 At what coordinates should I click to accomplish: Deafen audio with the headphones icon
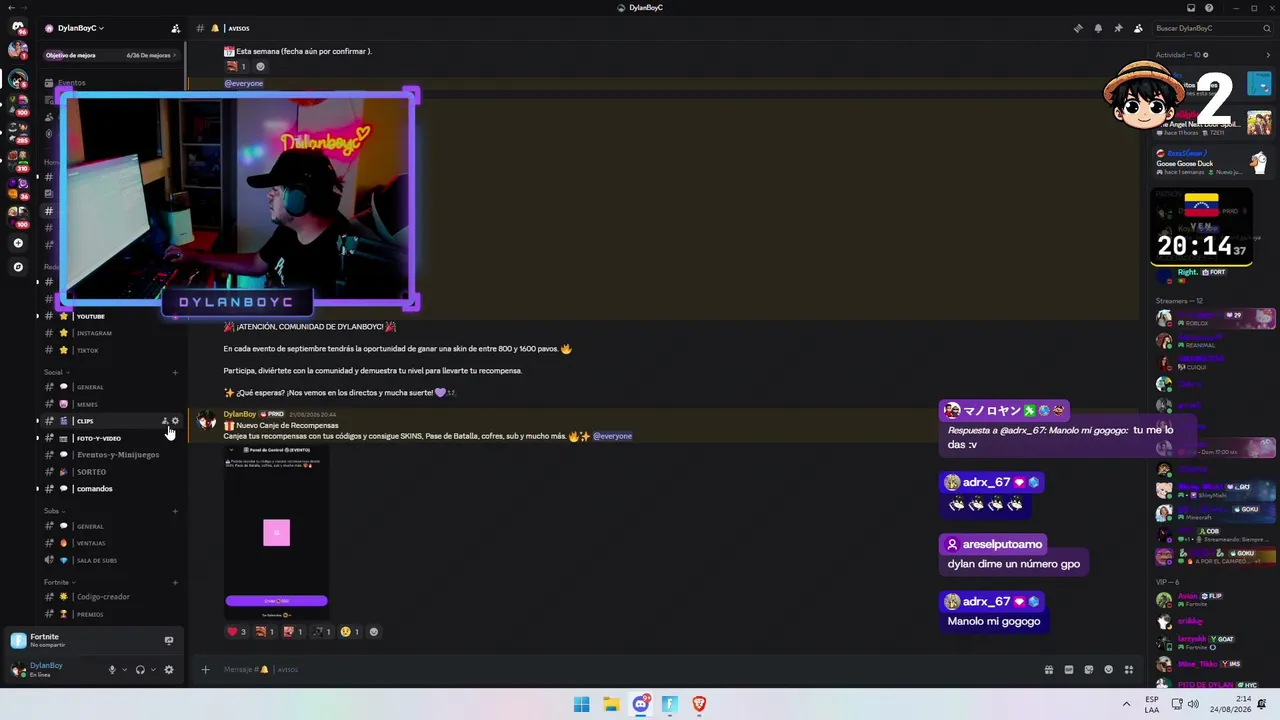(x=140, y=670)
